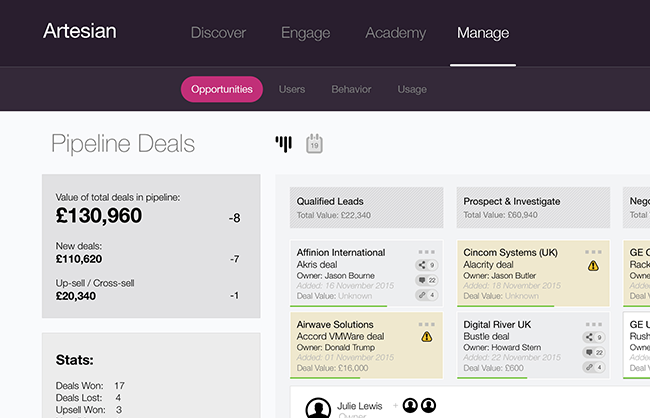650x418 pixels.
Task: Go to the Discover tab
Action: (x=218, y=33)
